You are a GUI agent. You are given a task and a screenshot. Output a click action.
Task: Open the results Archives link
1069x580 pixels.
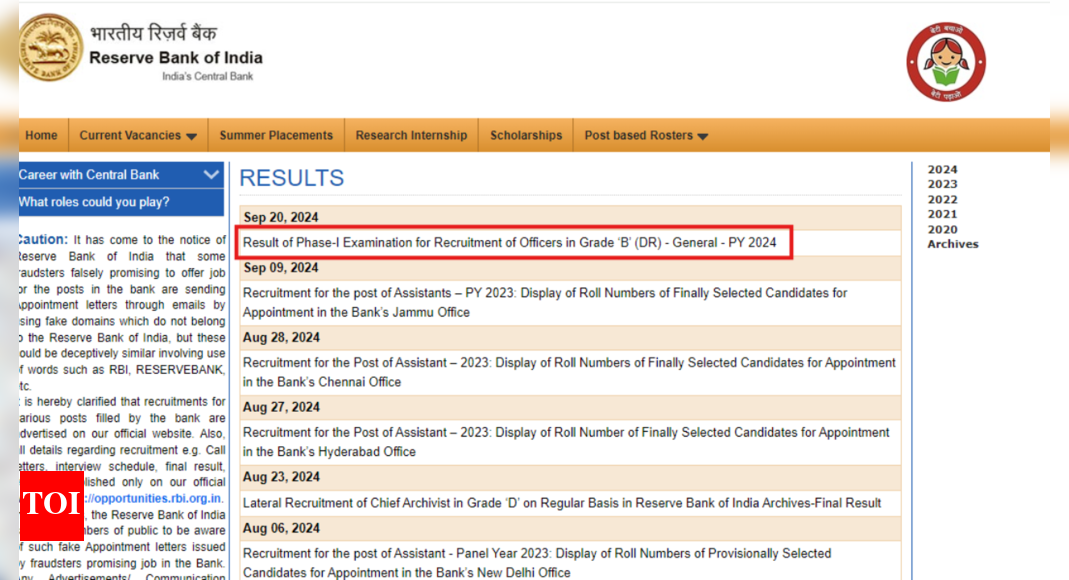point(952,244)
